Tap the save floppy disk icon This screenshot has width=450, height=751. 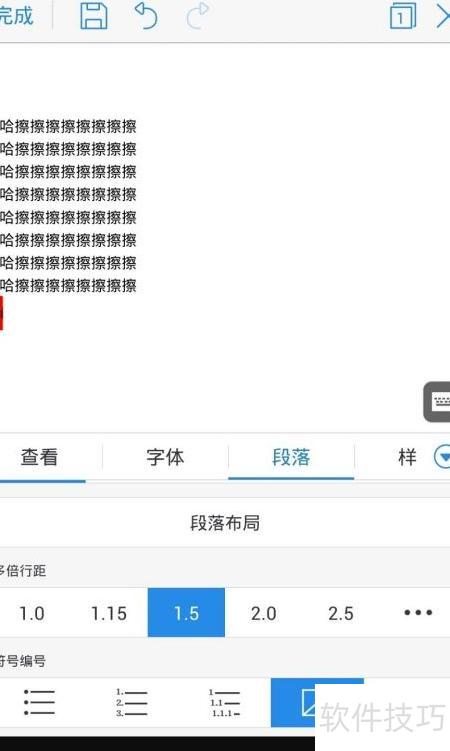coord(93,16)
